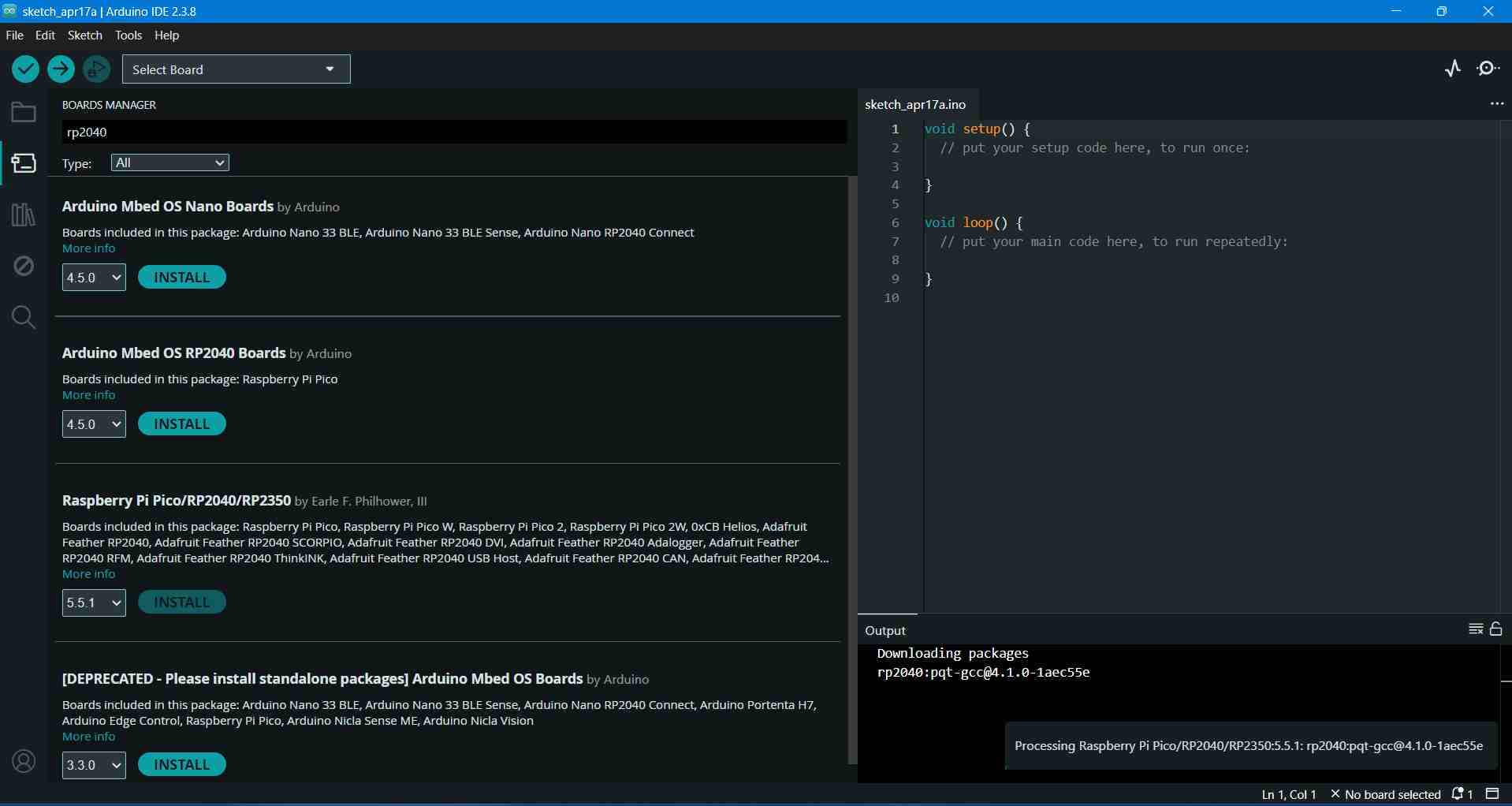1512x806 pixels.
Task: Open the Debug panel sidebar icon
Action: tap(24, 266)
